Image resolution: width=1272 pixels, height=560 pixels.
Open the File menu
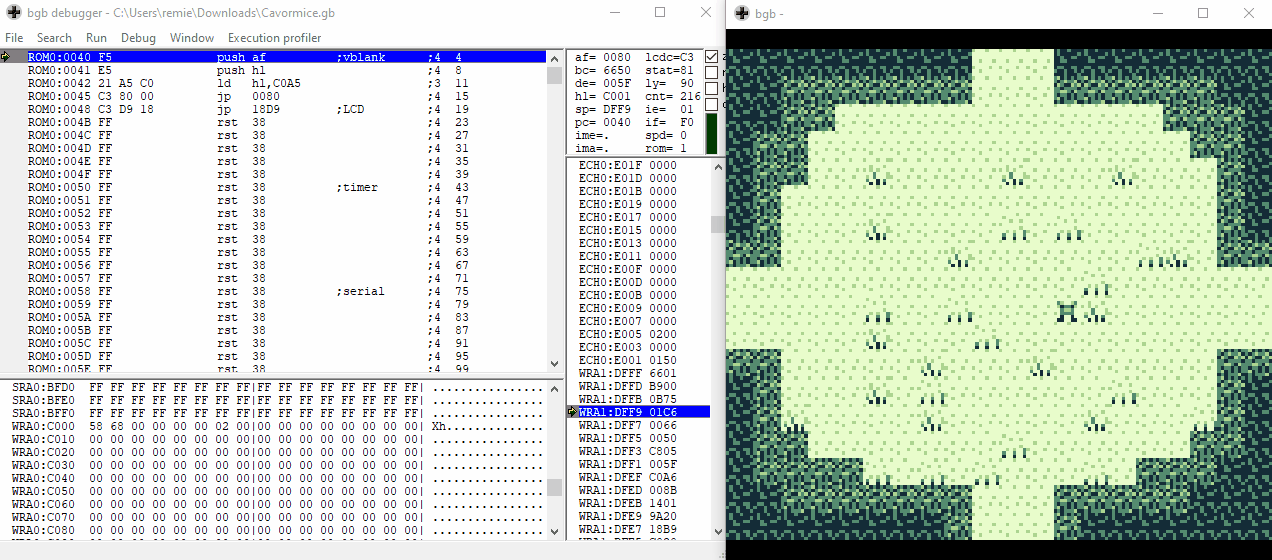pos(14,38)
